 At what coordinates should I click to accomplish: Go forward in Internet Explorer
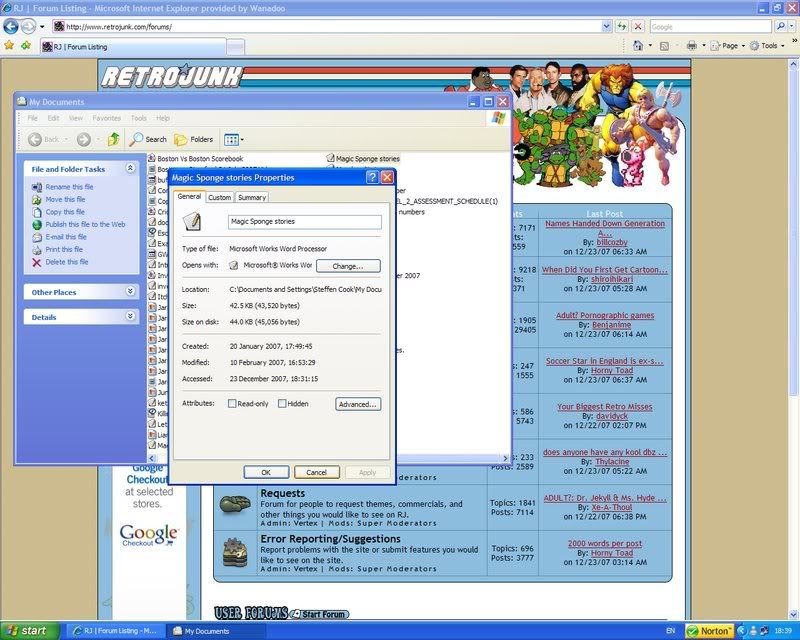(29, 26)
